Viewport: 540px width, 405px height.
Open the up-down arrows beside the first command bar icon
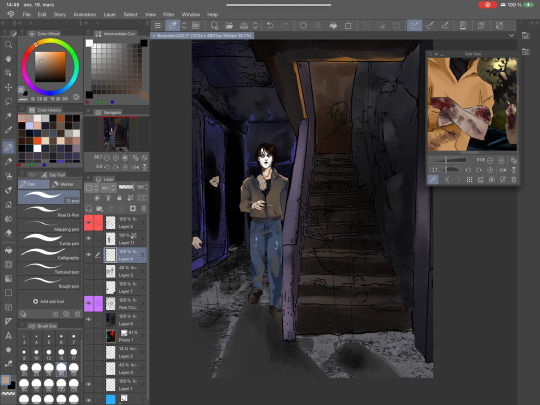(x=184, y=25)
